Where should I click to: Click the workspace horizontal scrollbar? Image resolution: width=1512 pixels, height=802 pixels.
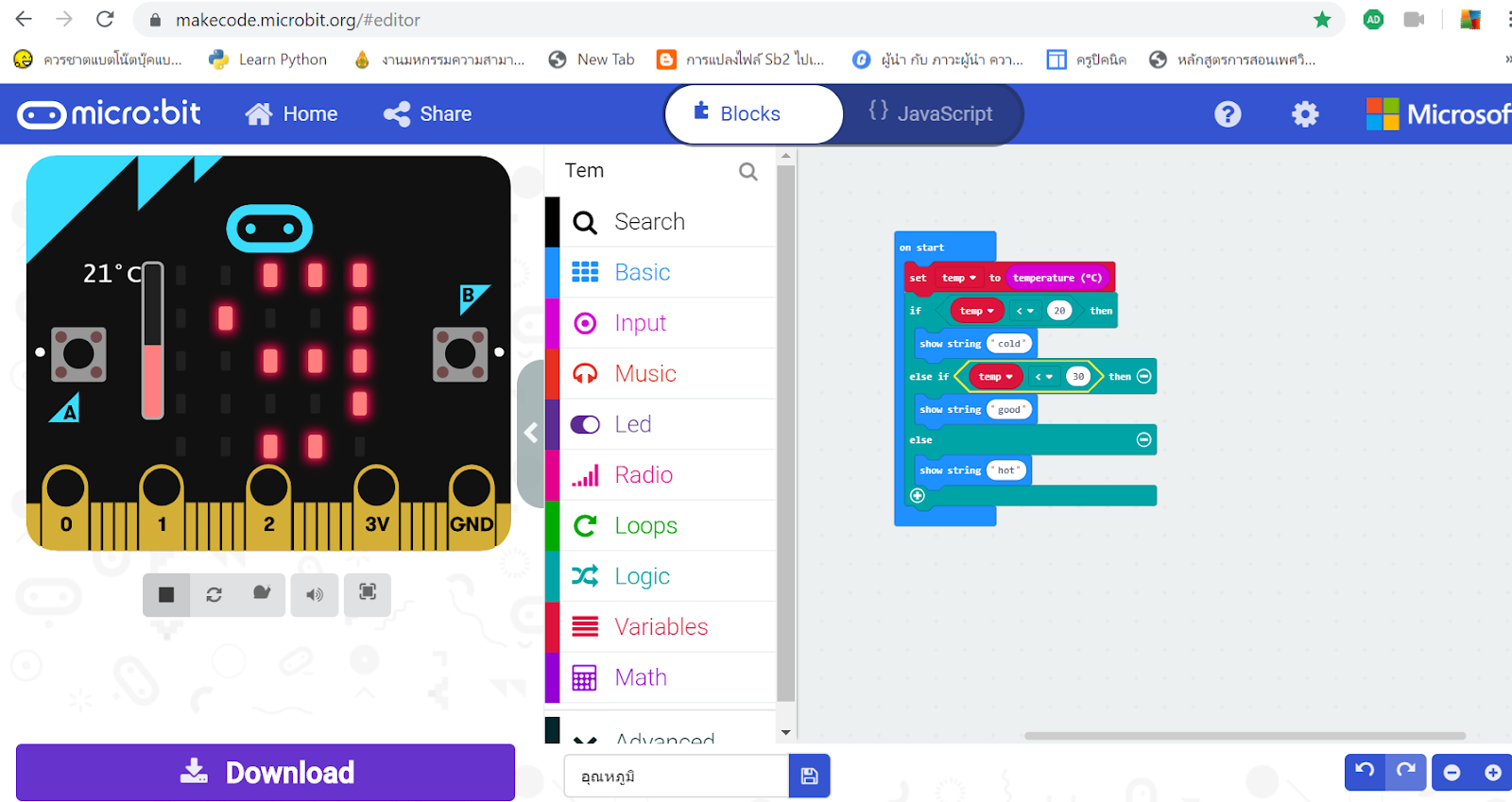coord(1245,736)
